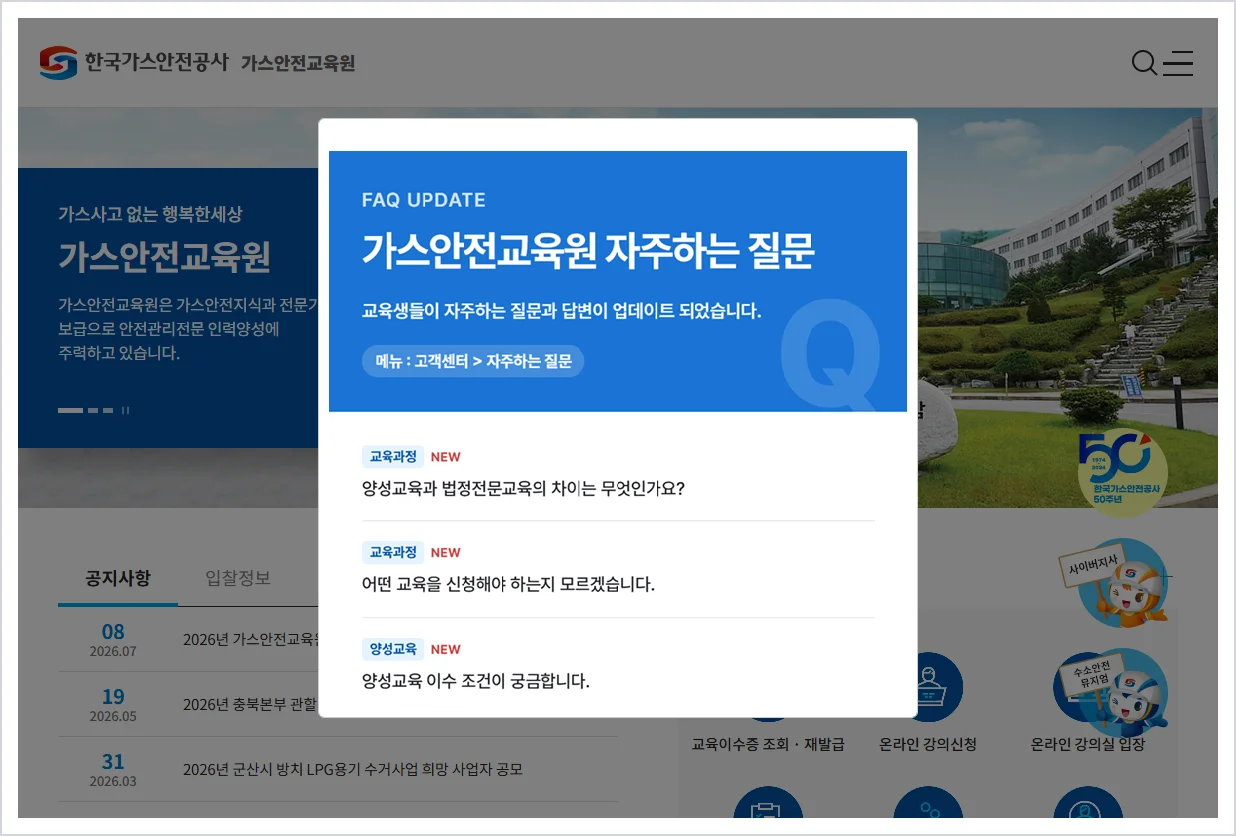This screenshot has width=1236, height=836.
Task: Open FAQ 어떤 교육을 신청해야 하는지 모르겠습니다.
Action: click(508, 584)
